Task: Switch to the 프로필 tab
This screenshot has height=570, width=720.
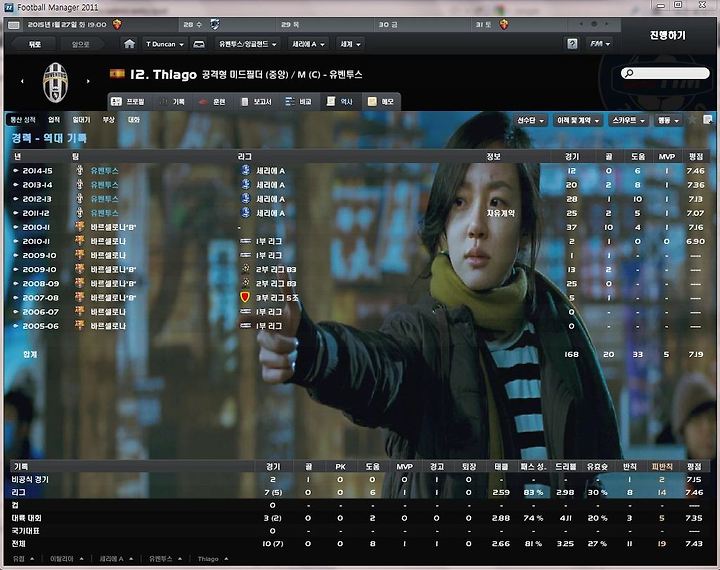Action: [x=128, y=102]
